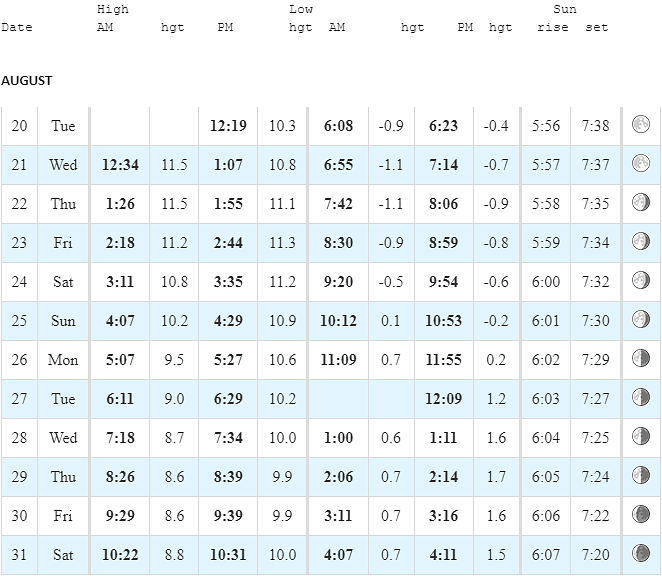This screenshot has width=662, height=576.
Task: Click the dark moon icon for August 31
Action: (x=640, y=553)
